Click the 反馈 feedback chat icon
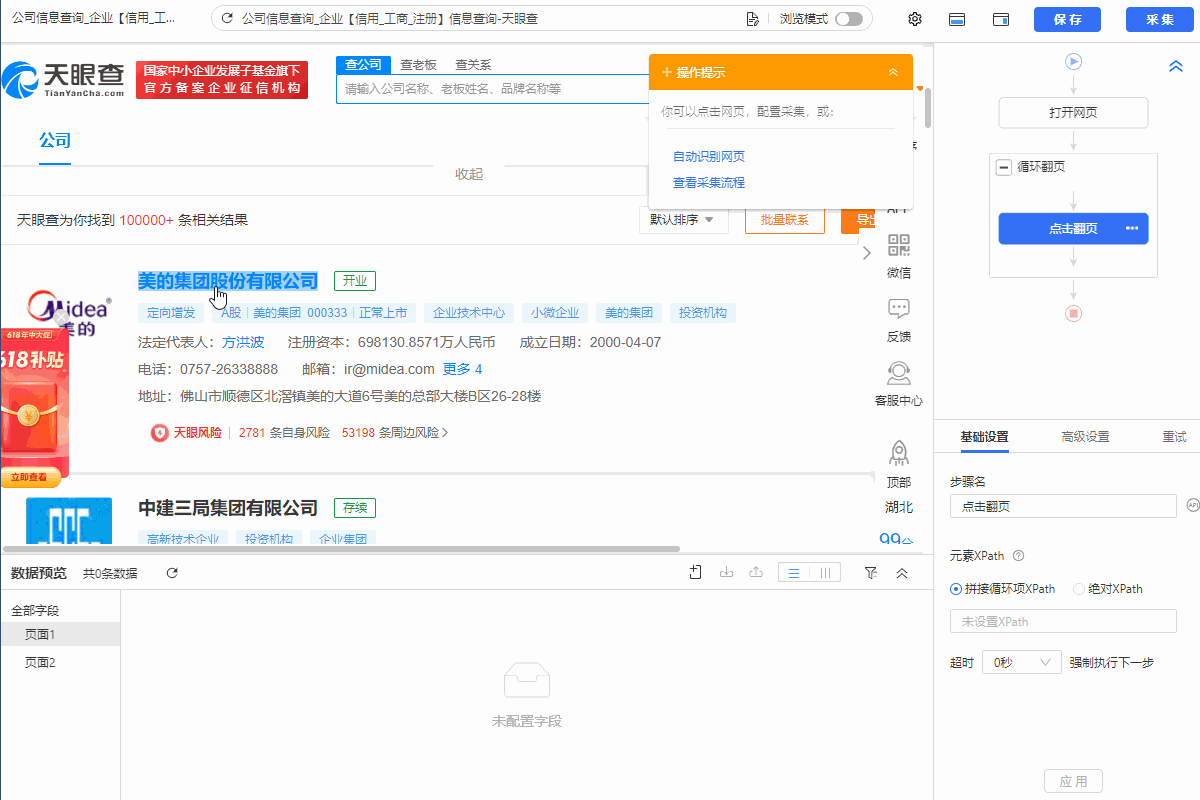Screen dimensions: 1200x800 [899, 309]
